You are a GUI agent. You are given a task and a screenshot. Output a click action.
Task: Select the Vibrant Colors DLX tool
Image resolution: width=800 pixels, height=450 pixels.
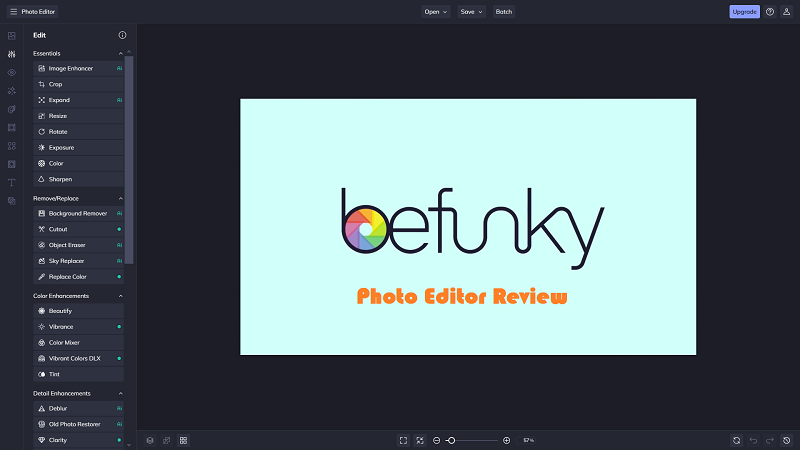[79, 358]
